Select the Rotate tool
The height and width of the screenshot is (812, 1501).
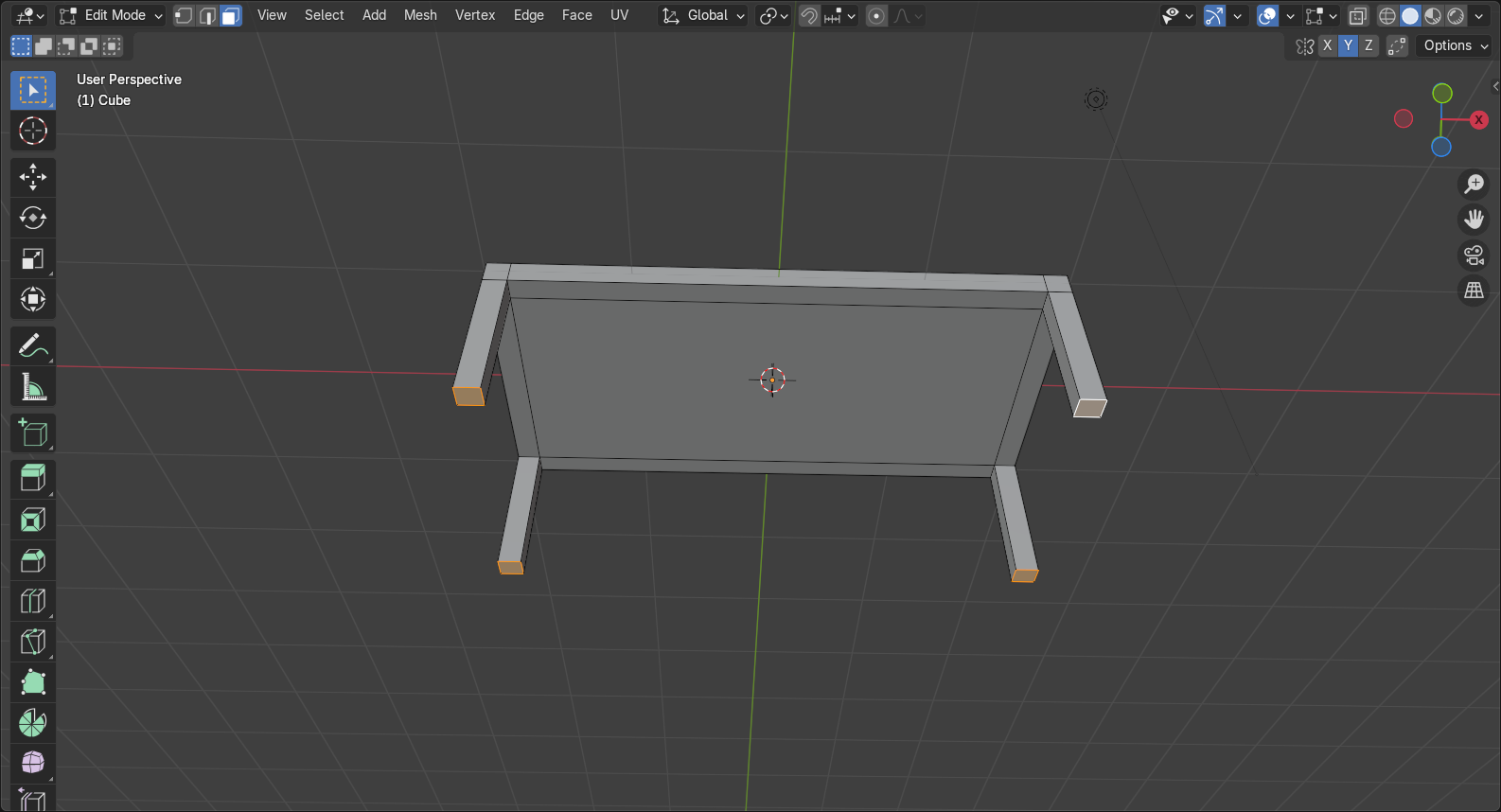point(33,218)
